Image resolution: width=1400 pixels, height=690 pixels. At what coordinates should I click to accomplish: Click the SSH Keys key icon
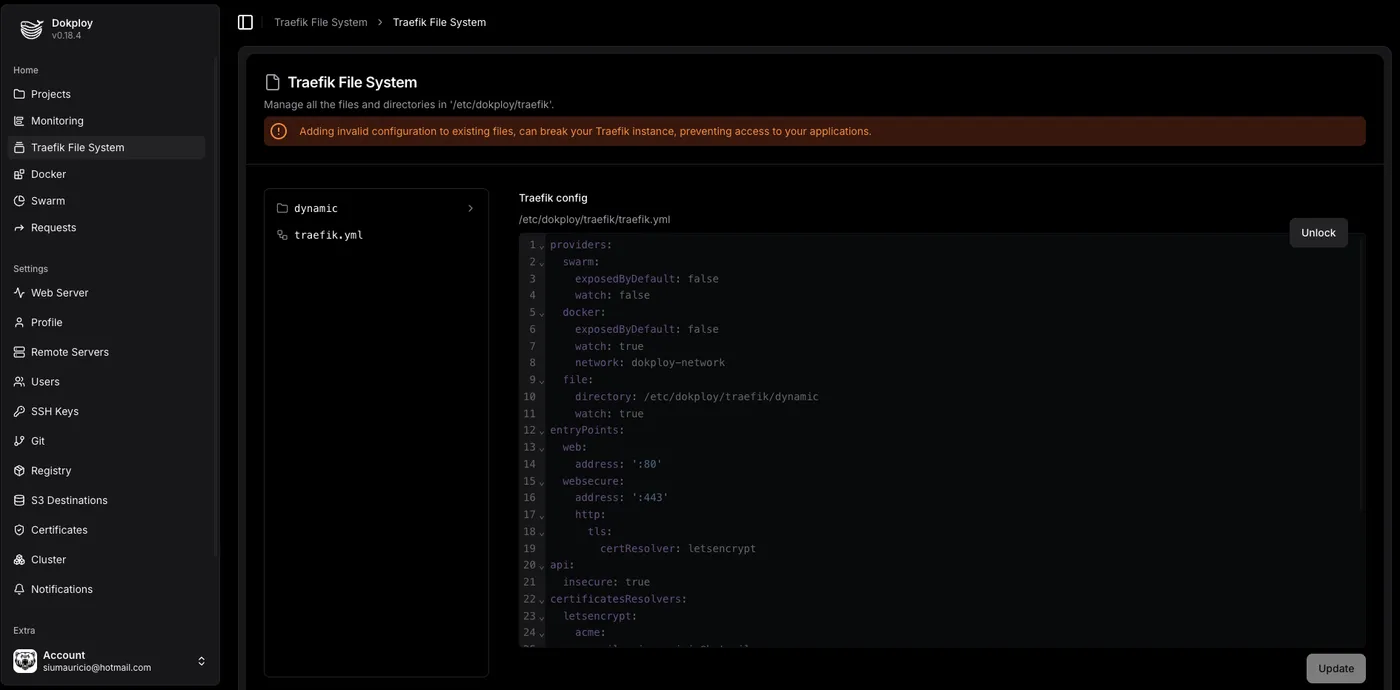point(19,411)
